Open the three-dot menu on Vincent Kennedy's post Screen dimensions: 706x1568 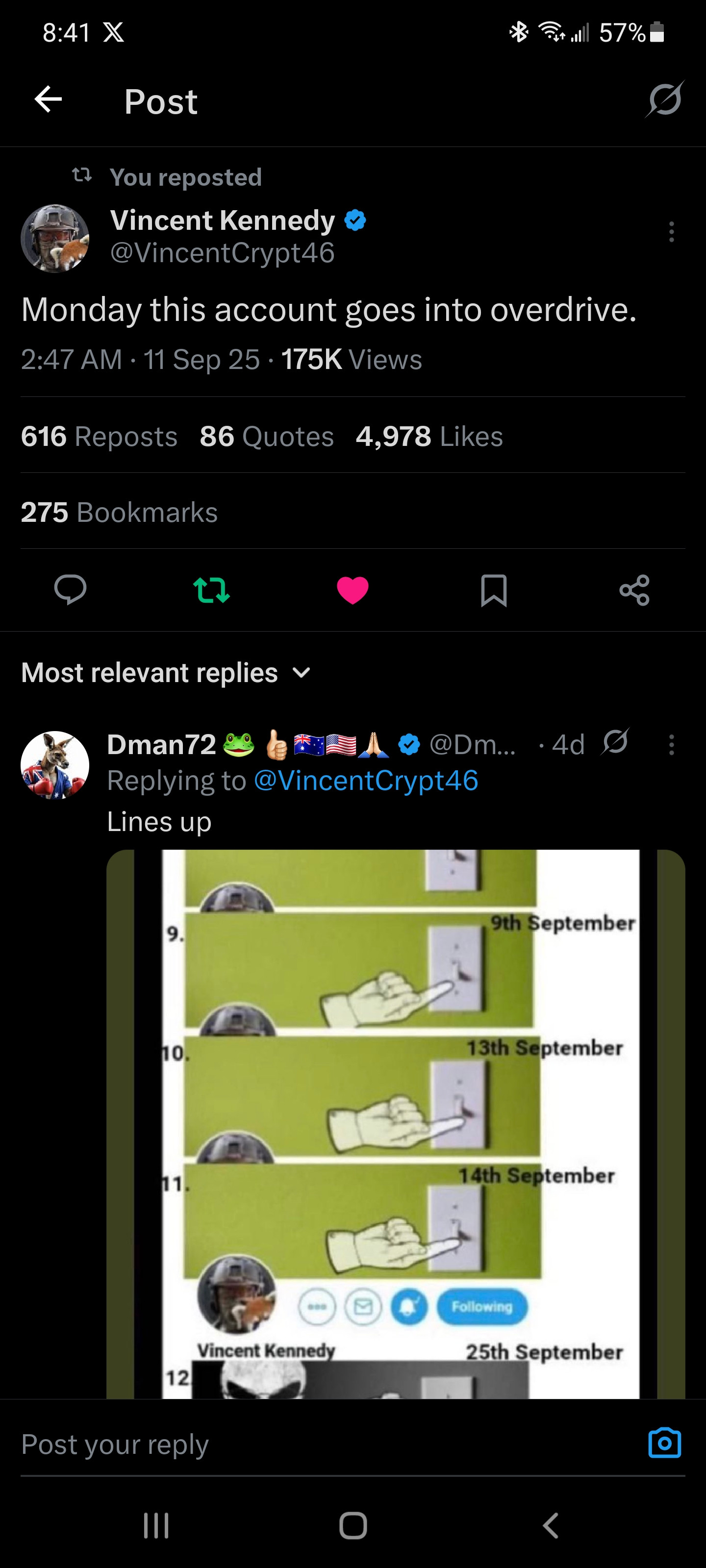(x=671, y=232)
